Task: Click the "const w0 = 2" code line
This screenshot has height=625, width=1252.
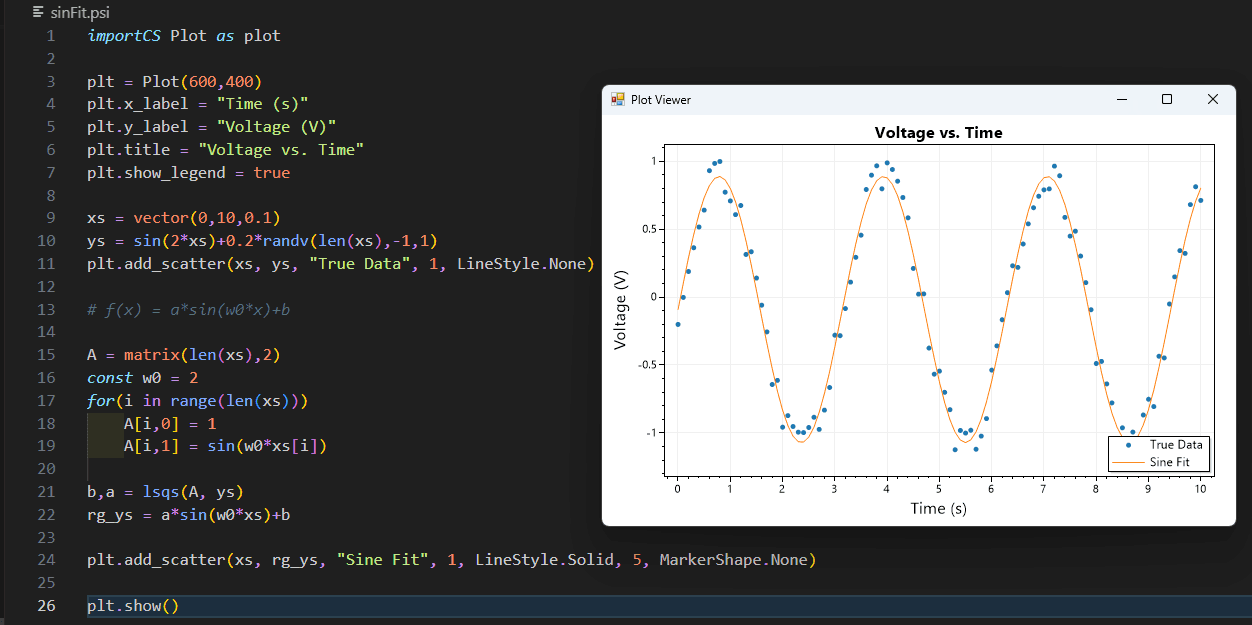Action: 143,378
